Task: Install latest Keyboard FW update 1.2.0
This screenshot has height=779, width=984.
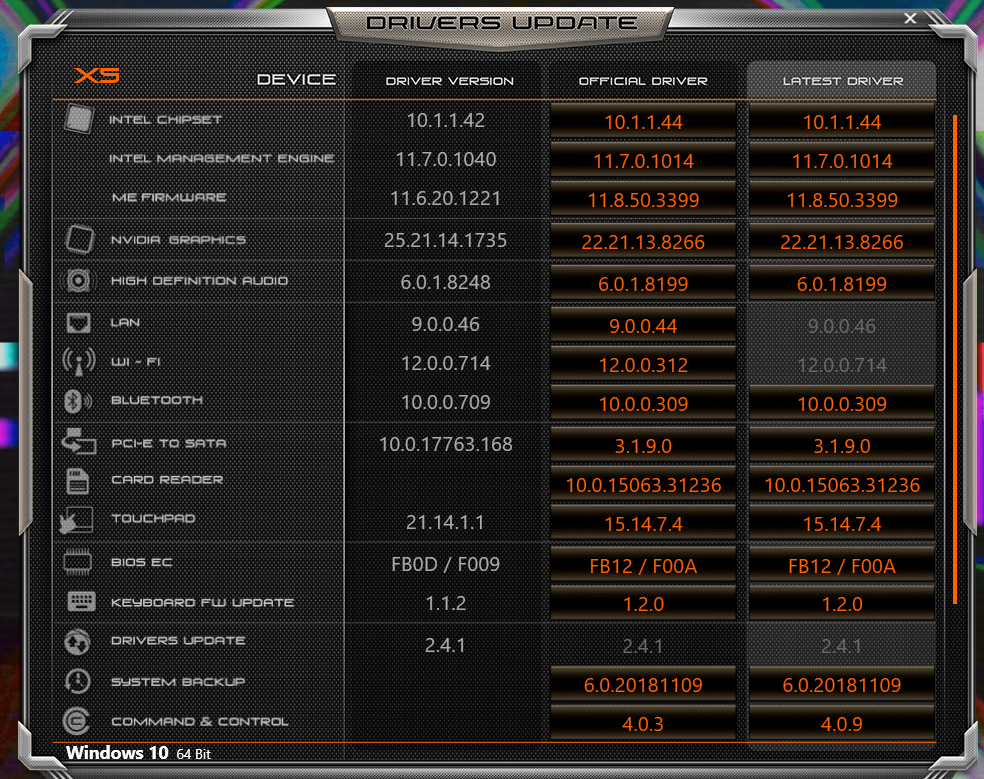Action: pos(842,603)
